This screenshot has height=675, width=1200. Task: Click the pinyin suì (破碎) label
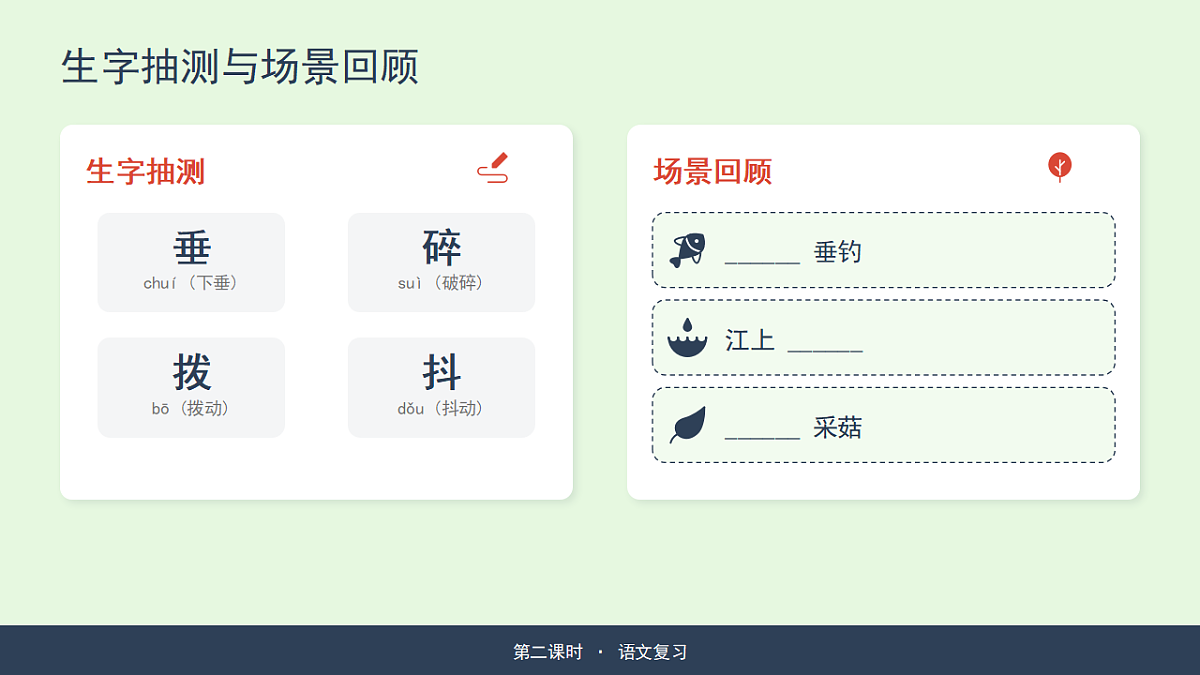click(x=441, y=283)
